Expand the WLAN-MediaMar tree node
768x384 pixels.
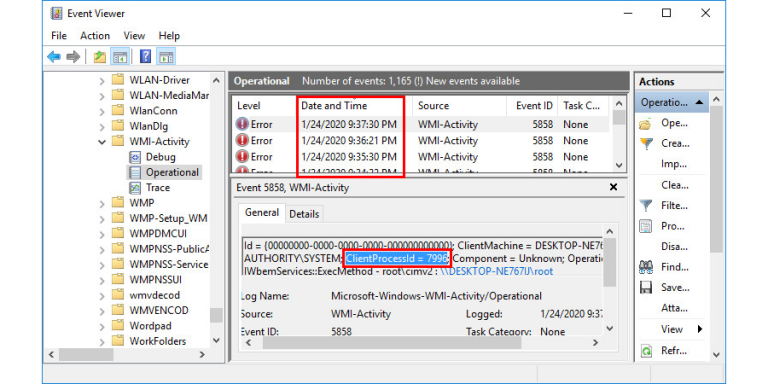tap(102, 96)
